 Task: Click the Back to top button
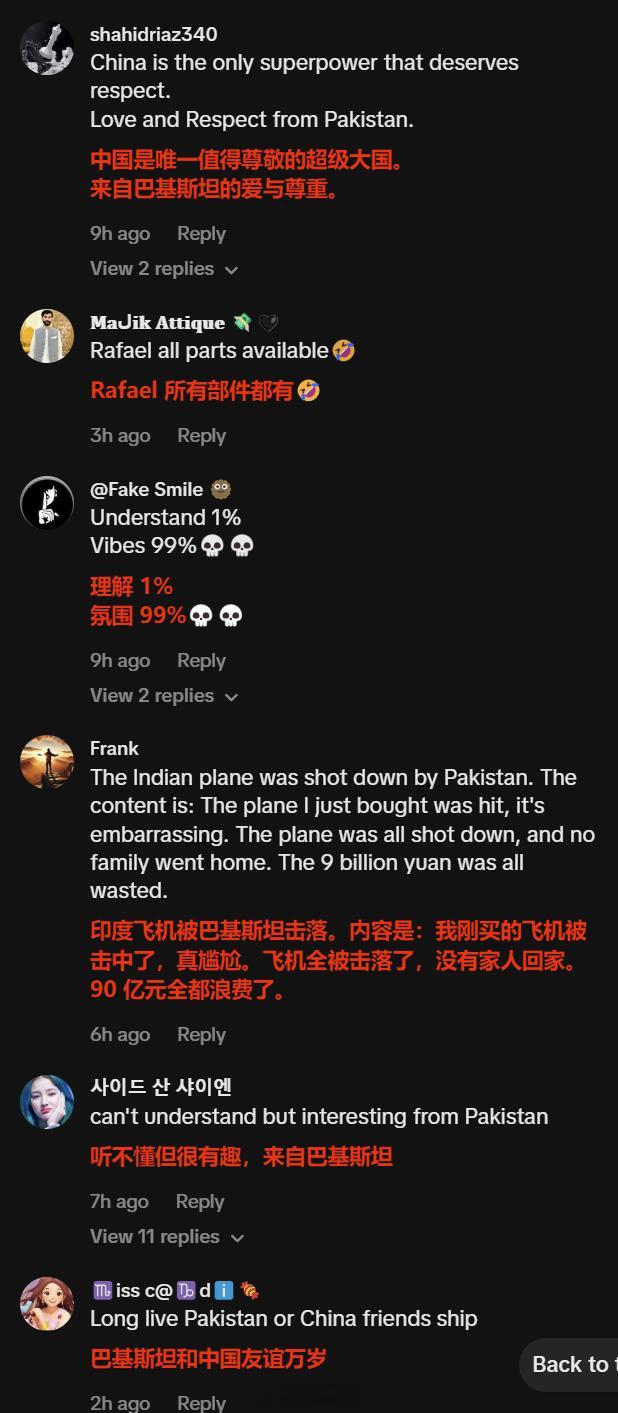coord(569,1365)
